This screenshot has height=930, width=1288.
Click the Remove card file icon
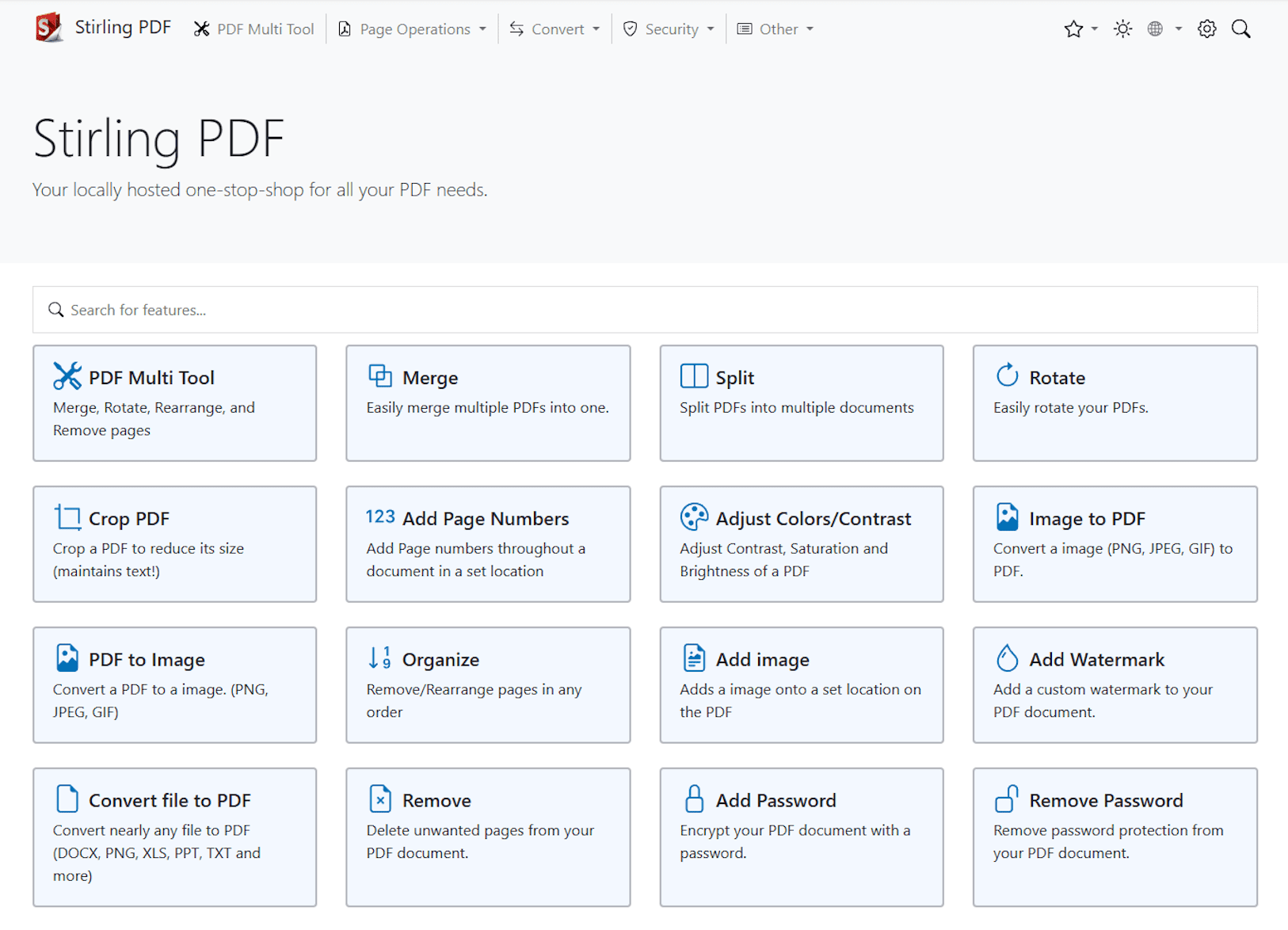[x=380, y=799]
